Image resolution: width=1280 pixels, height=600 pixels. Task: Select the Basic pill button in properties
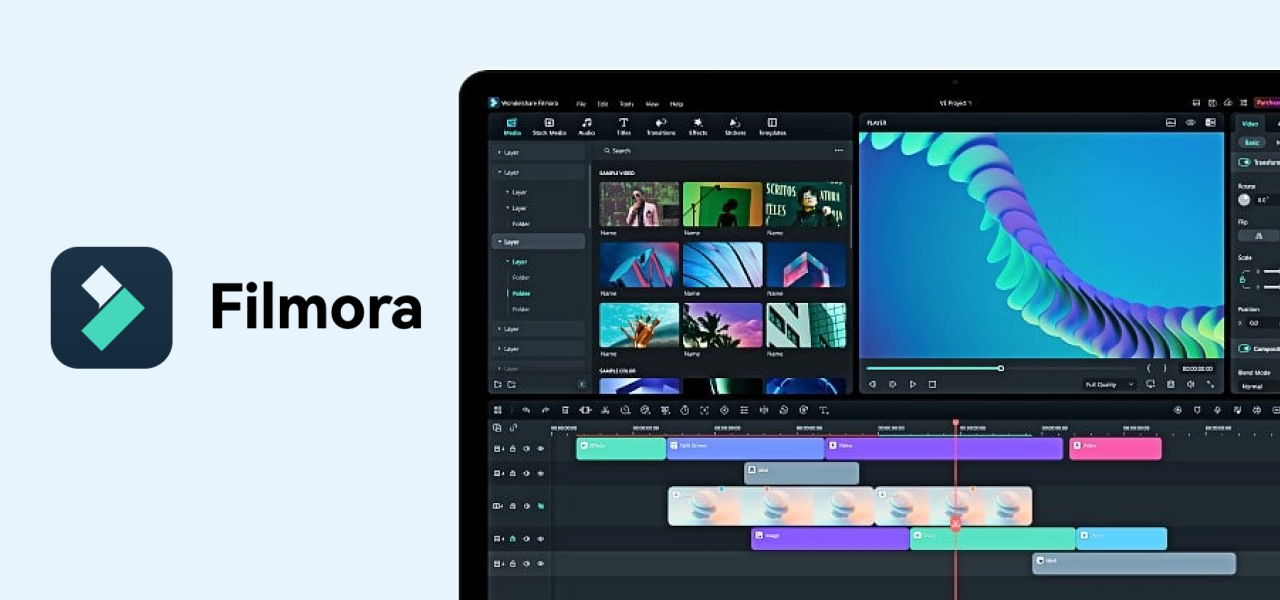pos(1251,143)
